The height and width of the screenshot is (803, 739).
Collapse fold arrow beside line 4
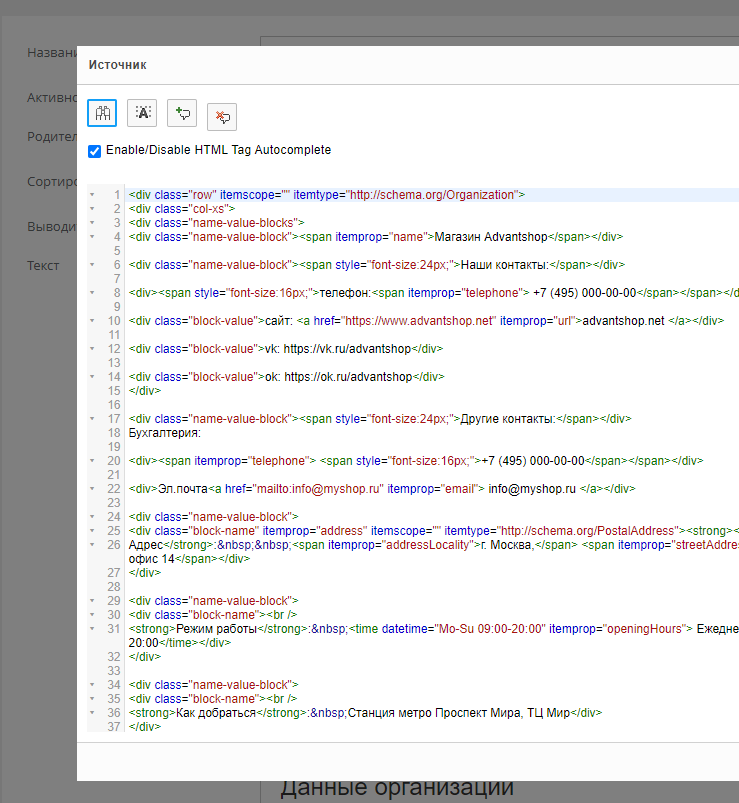pos(93,237)
